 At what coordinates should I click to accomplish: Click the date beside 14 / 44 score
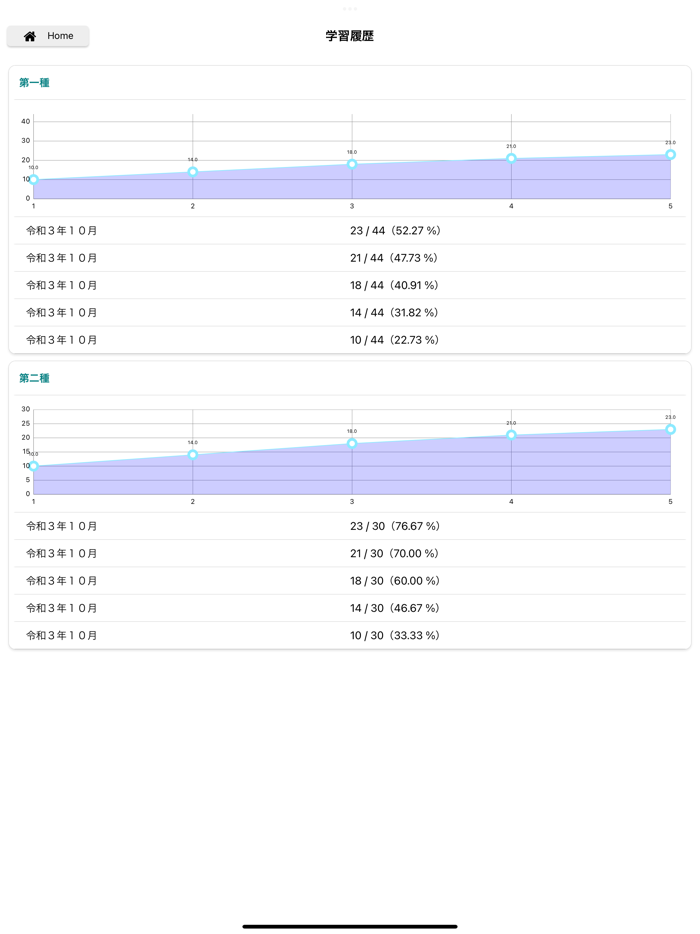(x=61, y=313)
